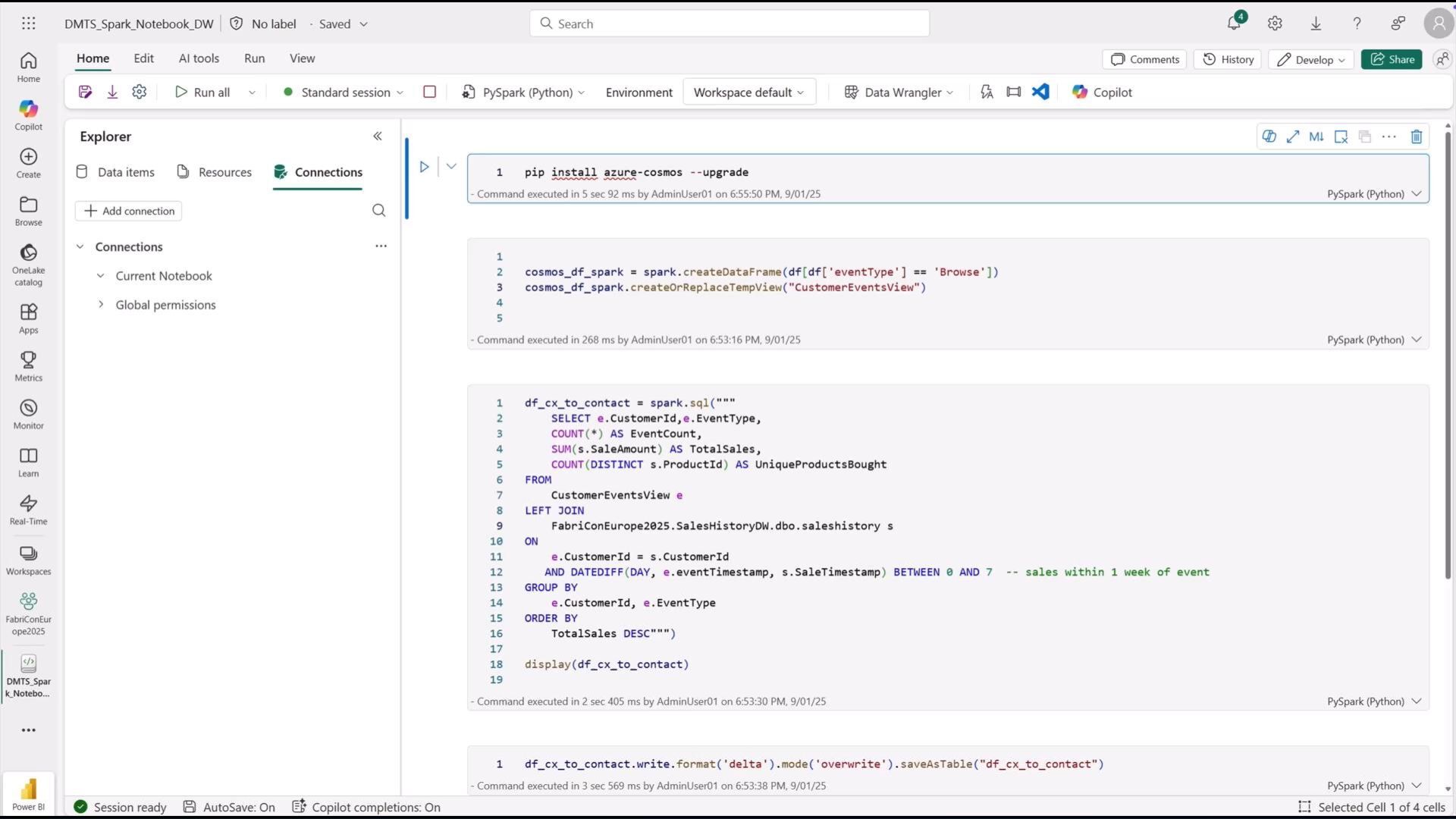Image resolution: width=1456 pixels, height=819 pixels.
Task: Open the Real-Time hub in the sidebar
Action: pyautogui.click(x=28, y=510)
